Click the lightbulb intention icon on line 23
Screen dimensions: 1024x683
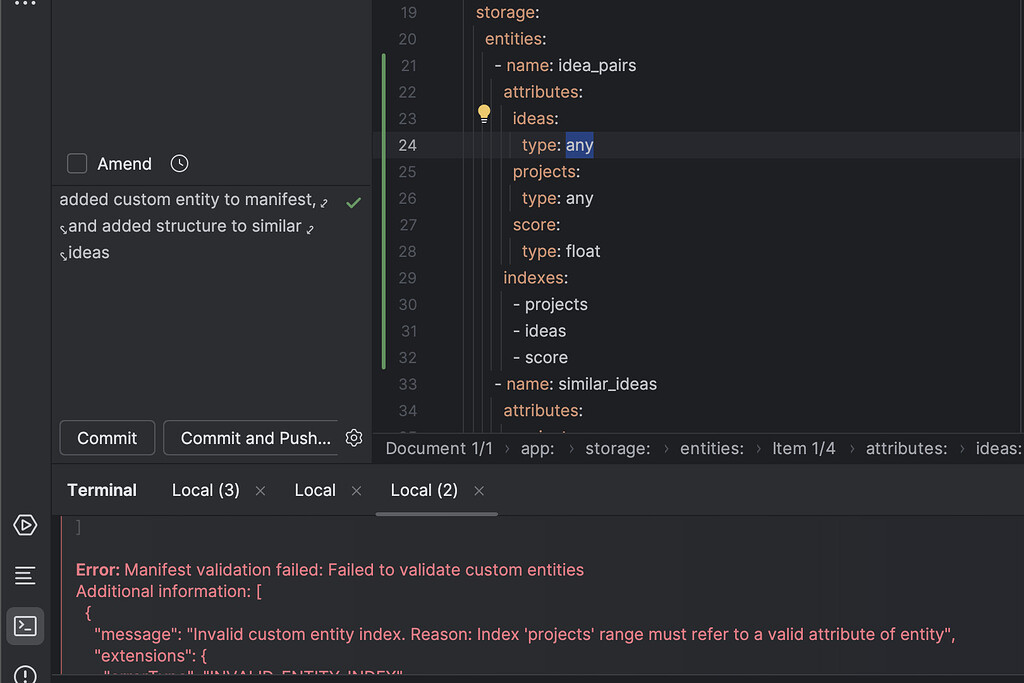484,114
